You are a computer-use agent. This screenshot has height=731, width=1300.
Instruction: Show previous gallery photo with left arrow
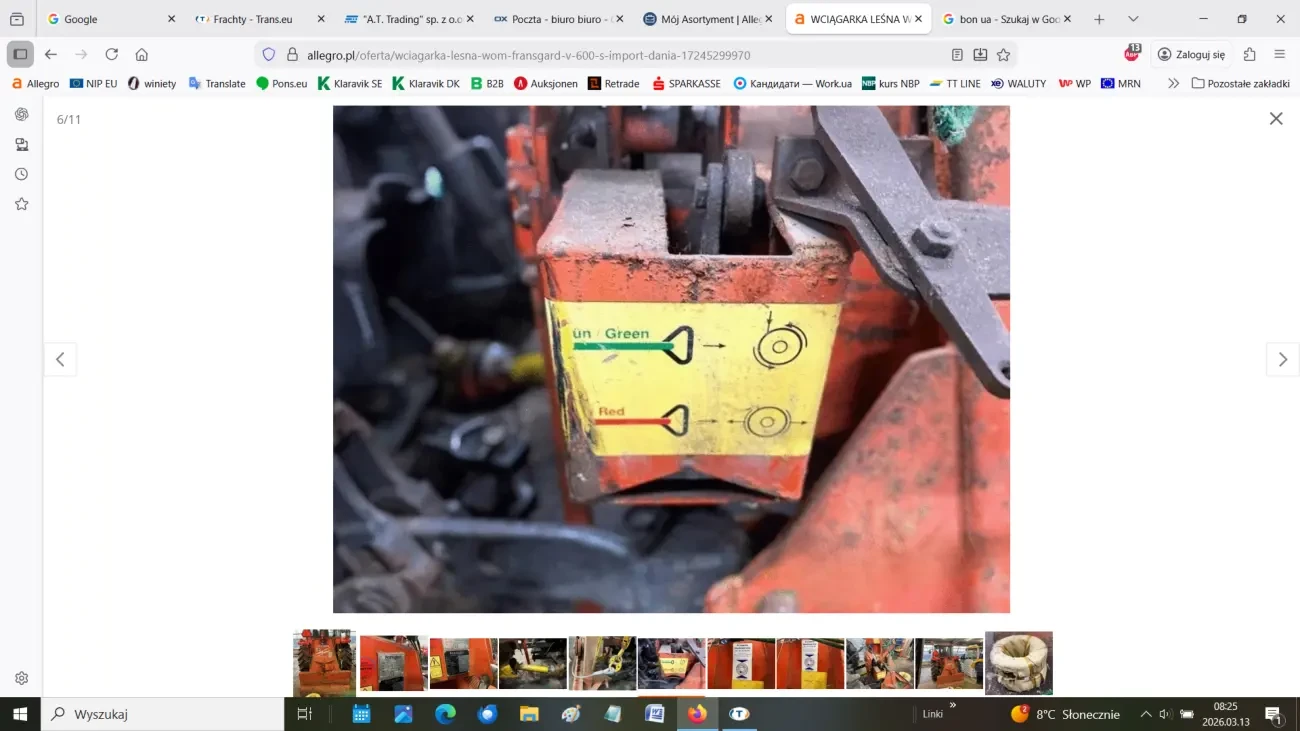pos(60,360)
